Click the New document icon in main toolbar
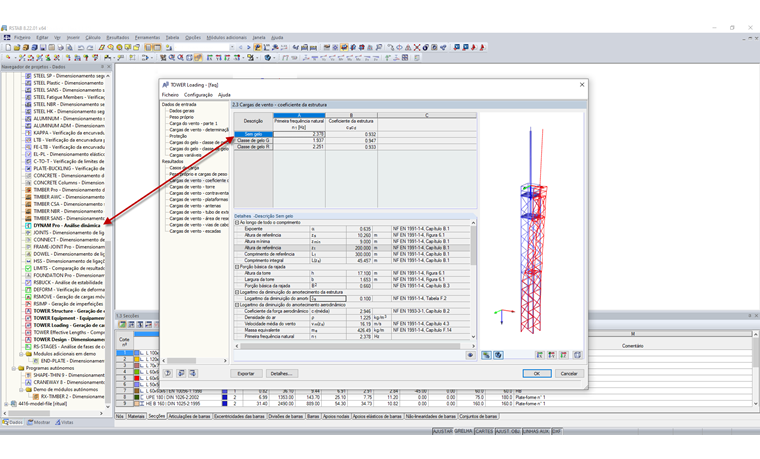 [8, 47]
